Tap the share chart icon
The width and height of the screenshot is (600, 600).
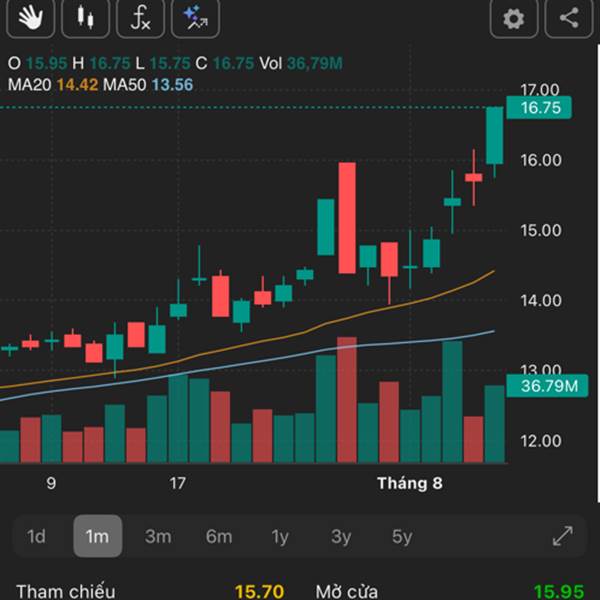(569, 17)
